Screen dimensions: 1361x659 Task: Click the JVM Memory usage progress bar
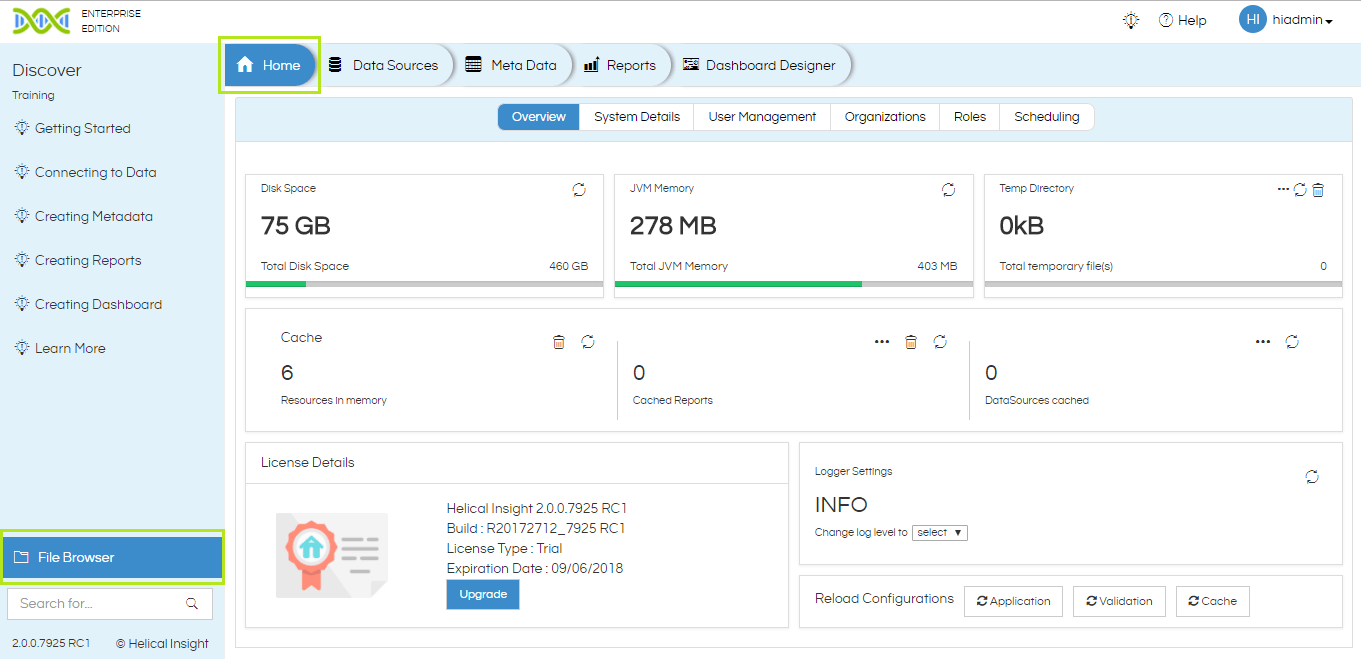794,284
